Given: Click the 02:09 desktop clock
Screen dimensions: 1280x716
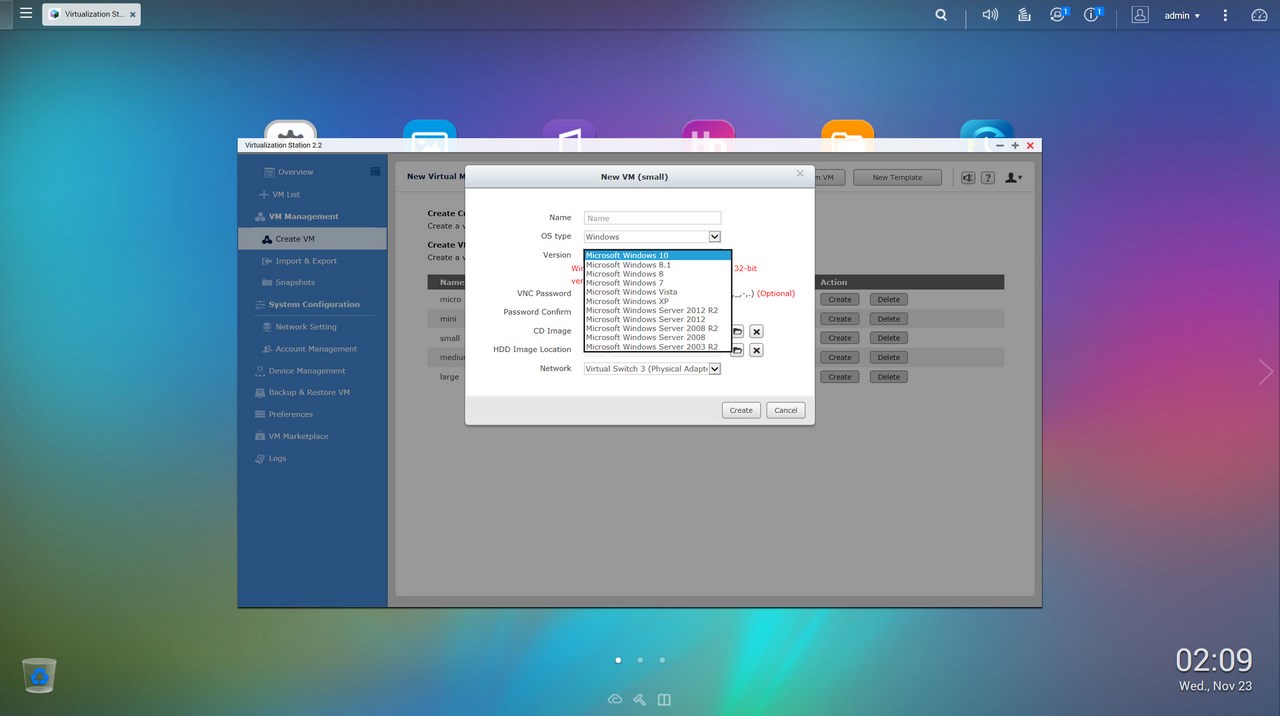Looking at the screenshot, I should (x=1214, y=660).
